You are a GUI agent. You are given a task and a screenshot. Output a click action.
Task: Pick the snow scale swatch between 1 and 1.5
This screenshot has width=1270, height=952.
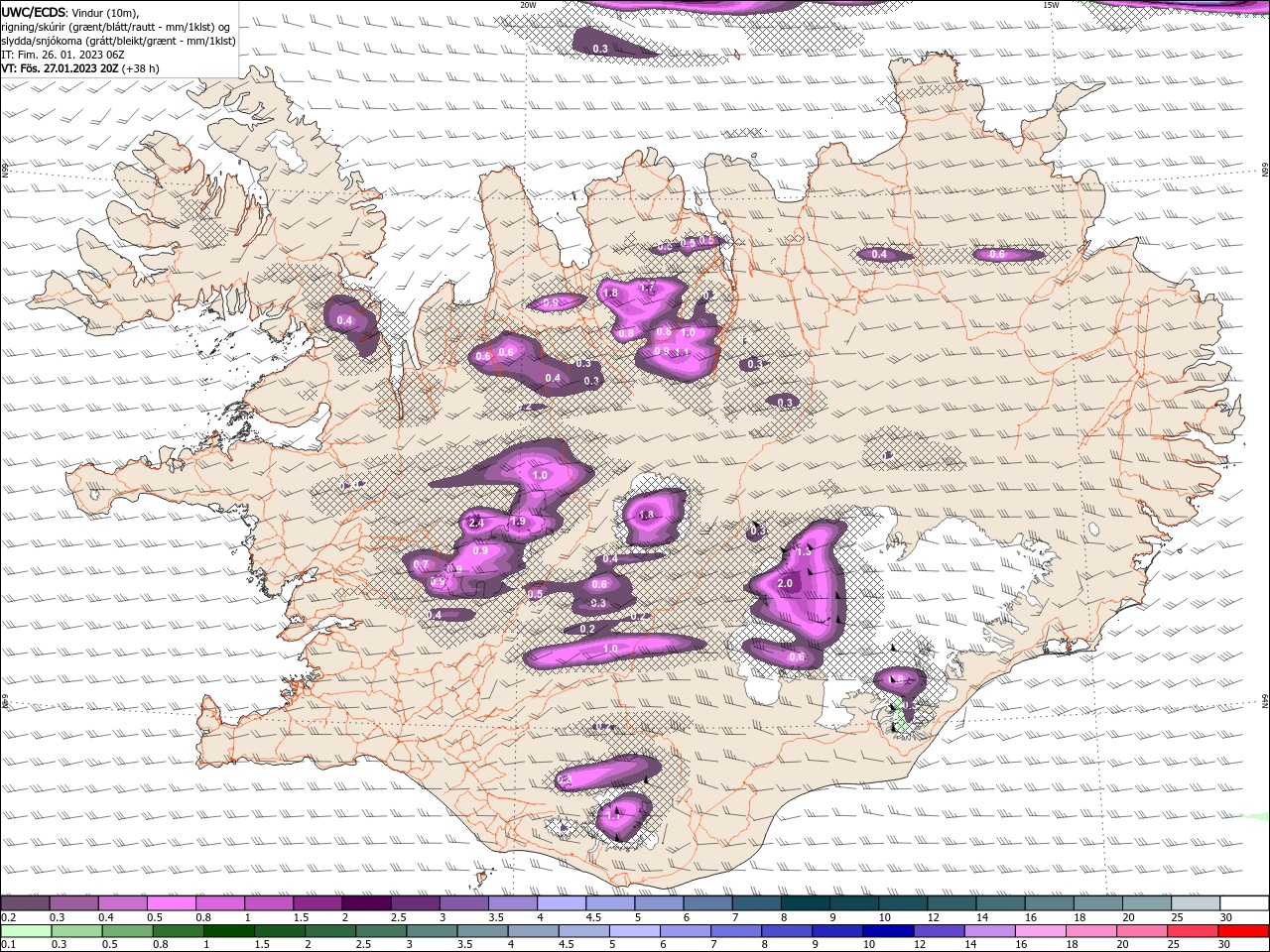click(269, 903)
